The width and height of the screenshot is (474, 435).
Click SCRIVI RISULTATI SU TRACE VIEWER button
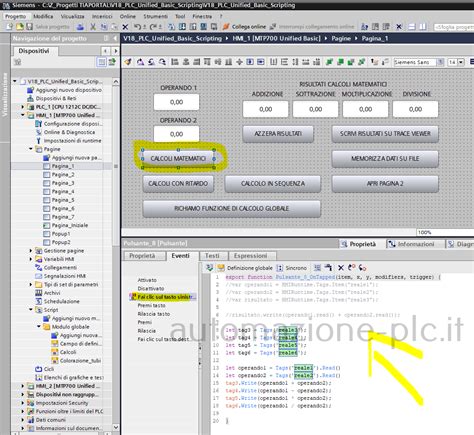click(385, 134)
